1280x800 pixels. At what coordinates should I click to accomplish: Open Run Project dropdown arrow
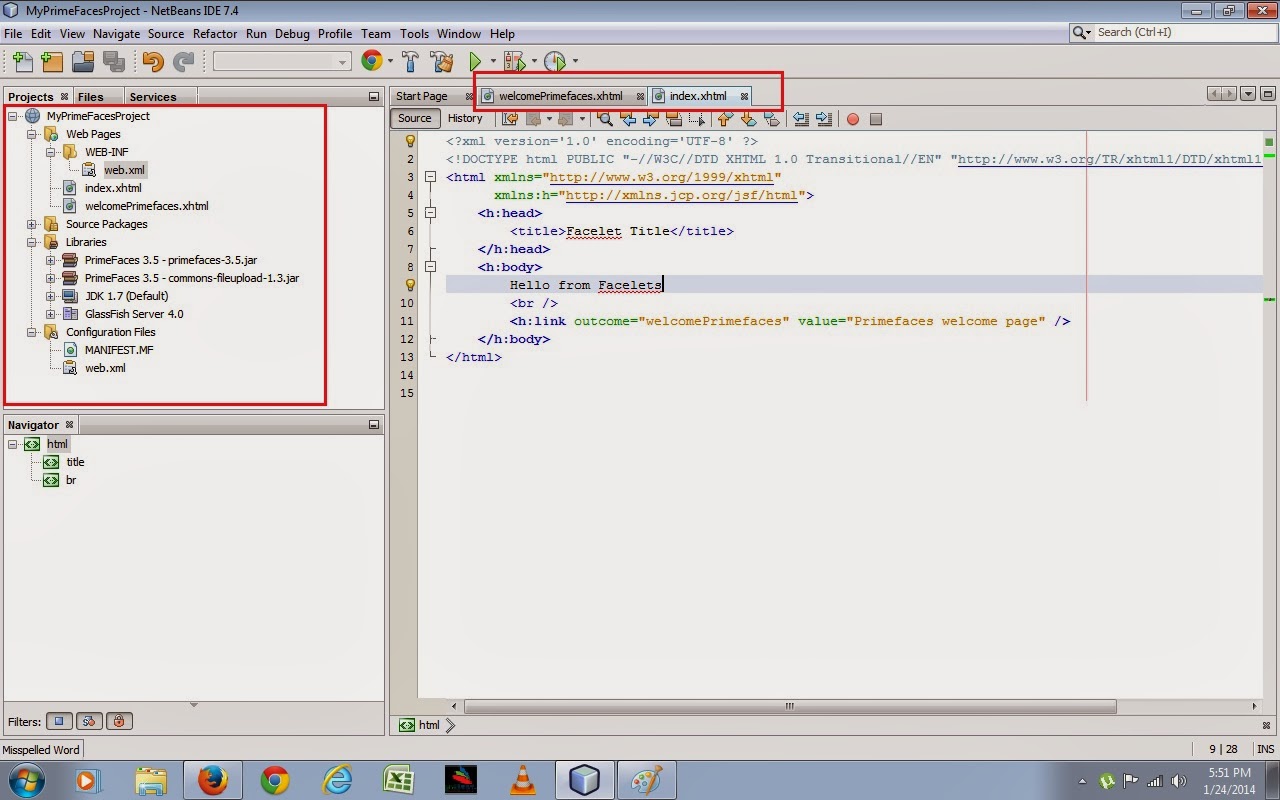(x=493, y=62)
